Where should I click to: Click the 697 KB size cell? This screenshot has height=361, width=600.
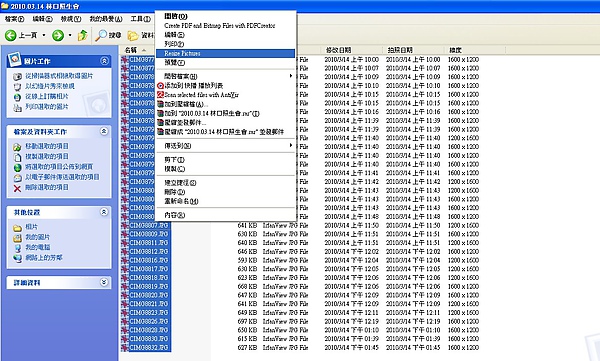click(x=247, y=322)
